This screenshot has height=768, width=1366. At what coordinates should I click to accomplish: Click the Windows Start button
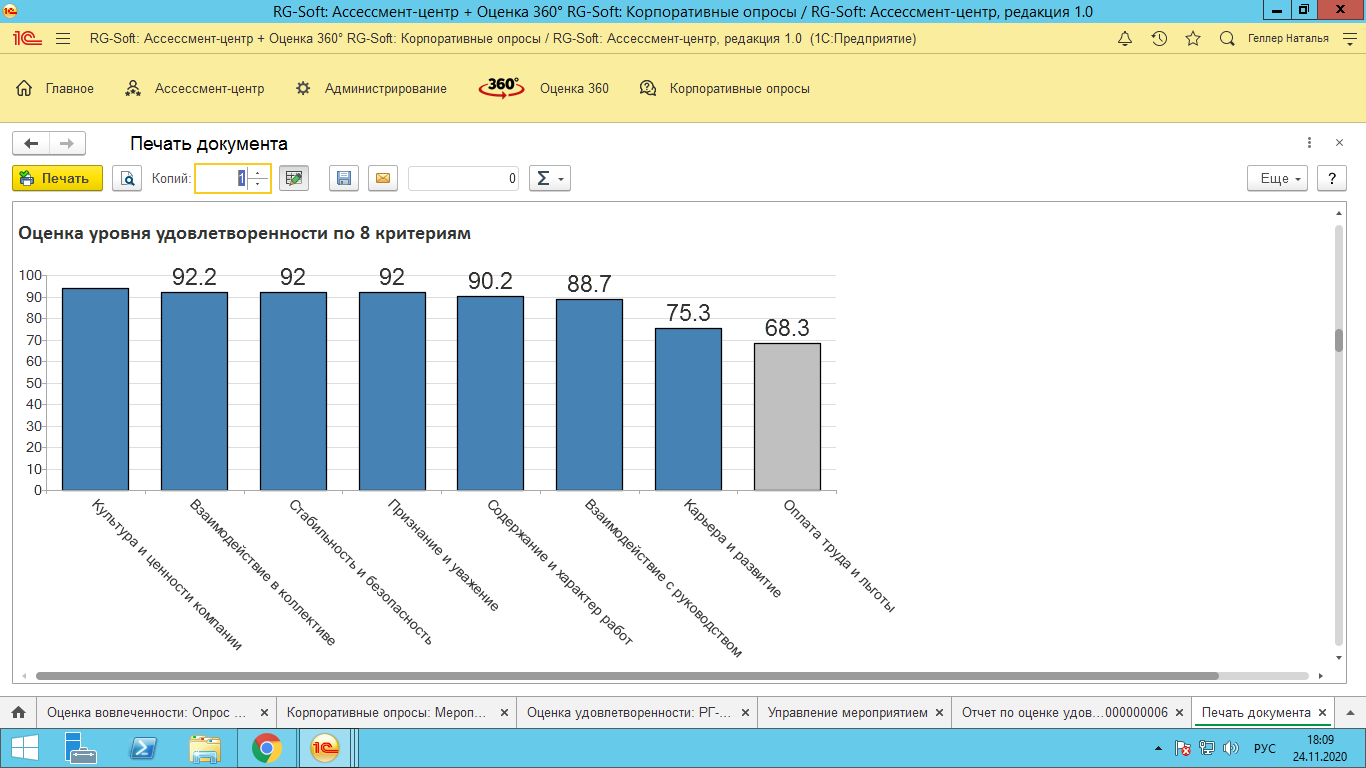[24, 748]
